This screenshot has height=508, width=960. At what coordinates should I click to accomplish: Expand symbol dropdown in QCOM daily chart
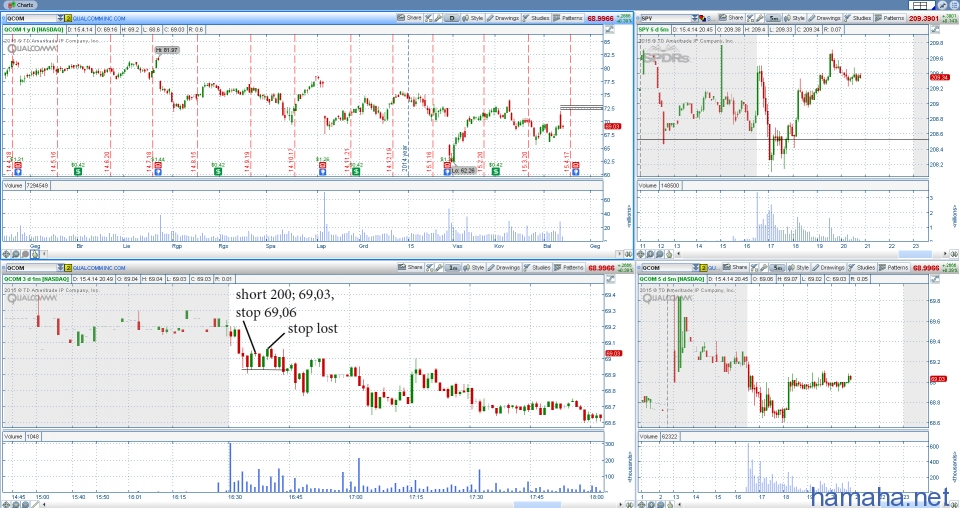(x=59, y=19)
